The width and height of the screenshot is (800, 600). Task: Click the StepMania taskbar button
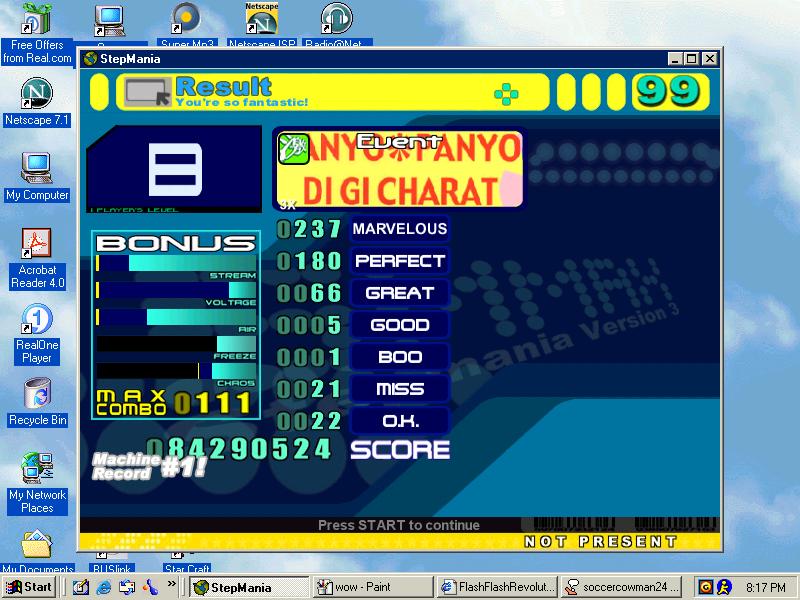[249, 587]
